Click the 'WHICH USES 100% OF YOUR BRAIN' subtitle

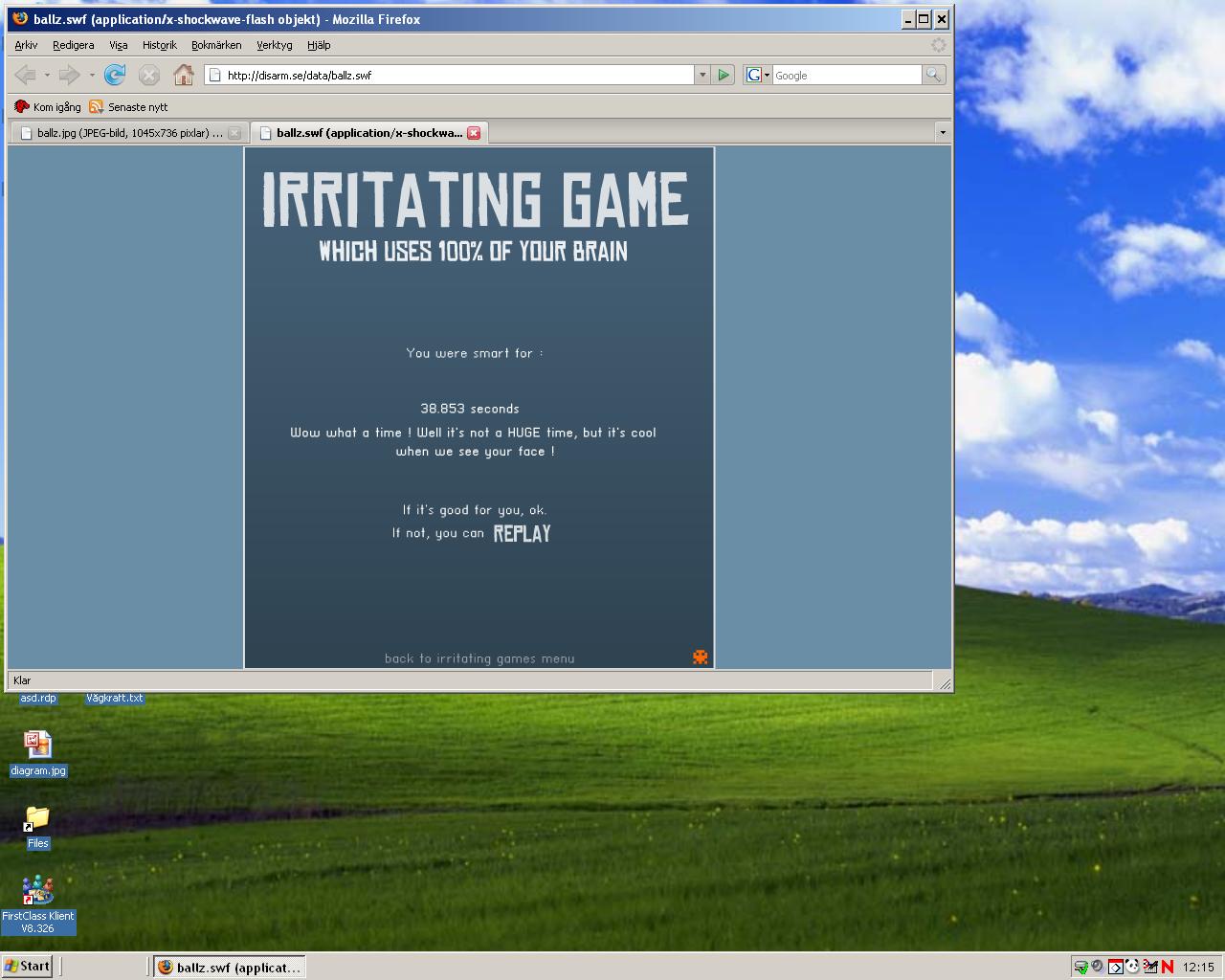click(x=474, y=252)
